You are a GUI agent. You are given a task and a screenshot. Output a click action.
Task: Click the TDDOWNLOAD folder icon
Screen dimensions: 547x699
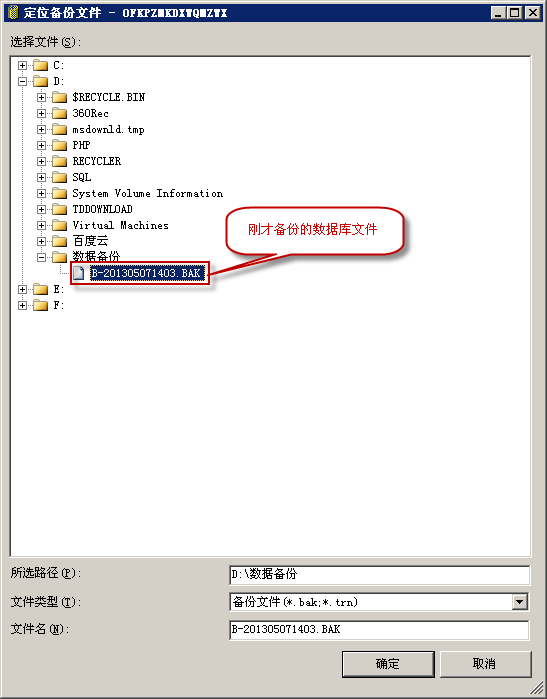[59, 209]
